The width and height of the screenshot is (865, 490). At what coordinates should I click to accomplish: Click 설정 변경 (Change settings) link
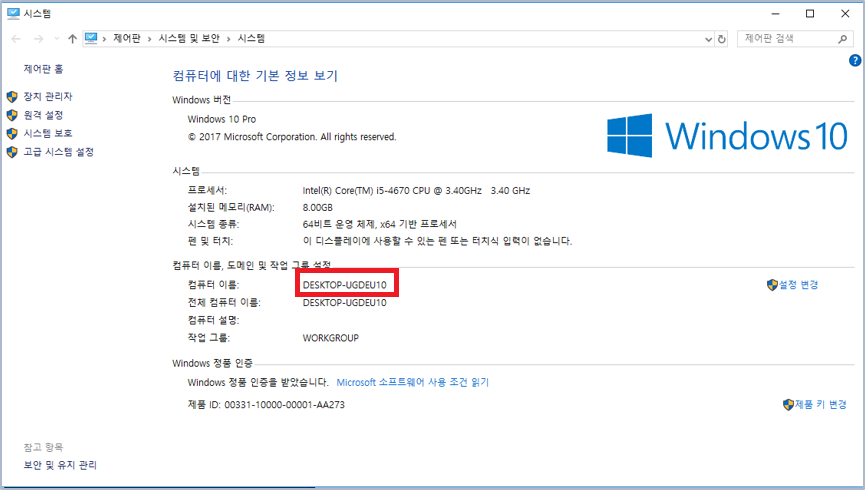coord(798,285)
